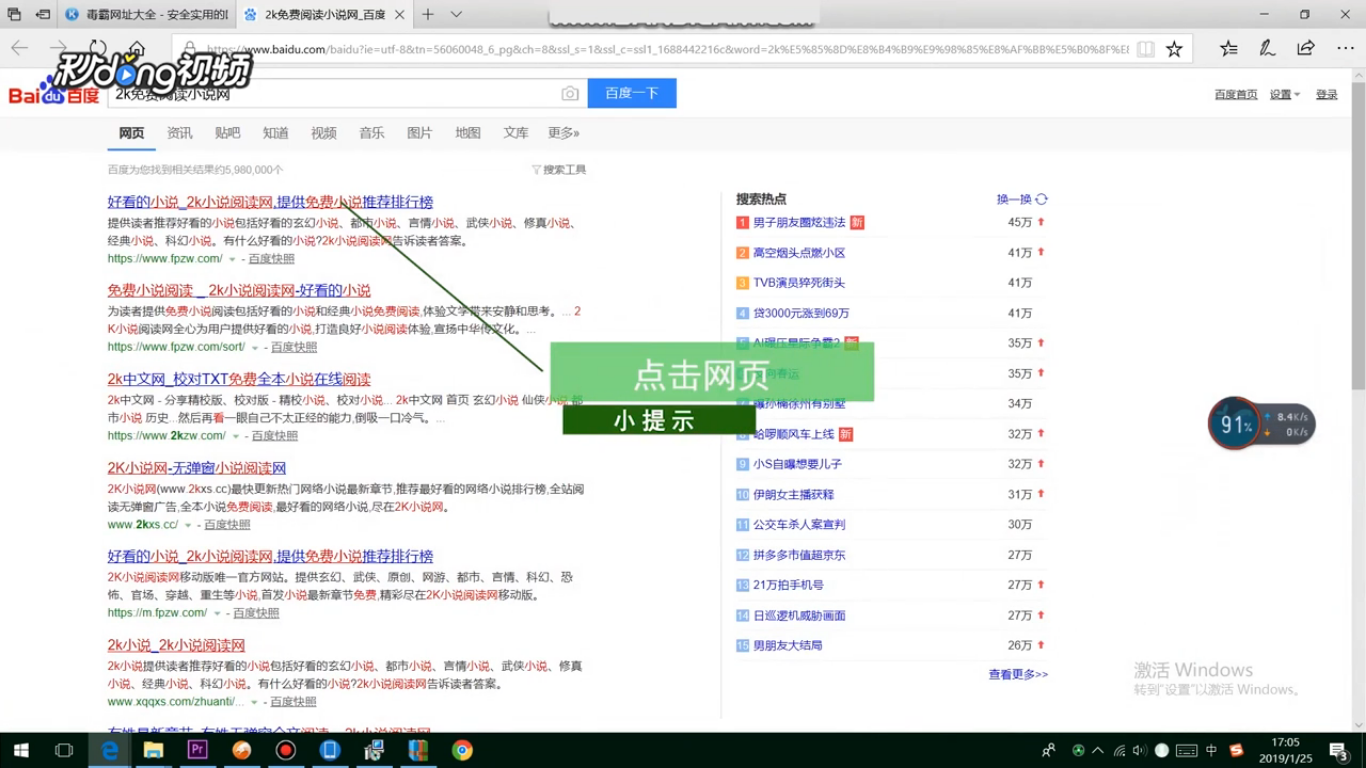
Task: Open 2k小说_2k小说阅读网 result
Action: (176, 645)
